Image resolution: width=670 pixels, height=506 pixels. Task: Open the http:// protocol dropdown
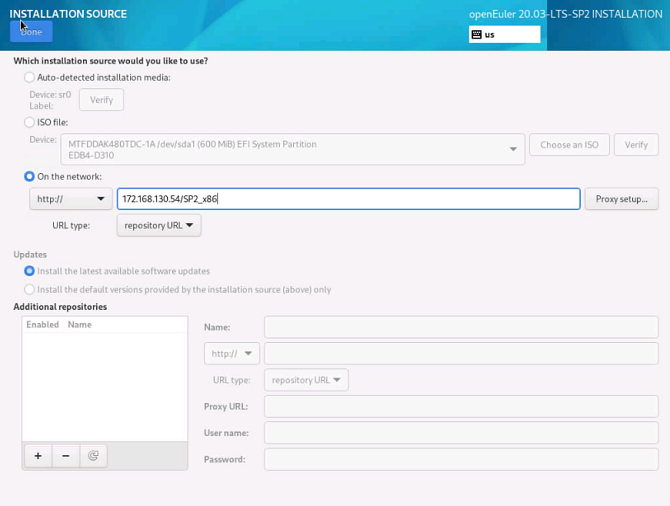pos(70,199)
